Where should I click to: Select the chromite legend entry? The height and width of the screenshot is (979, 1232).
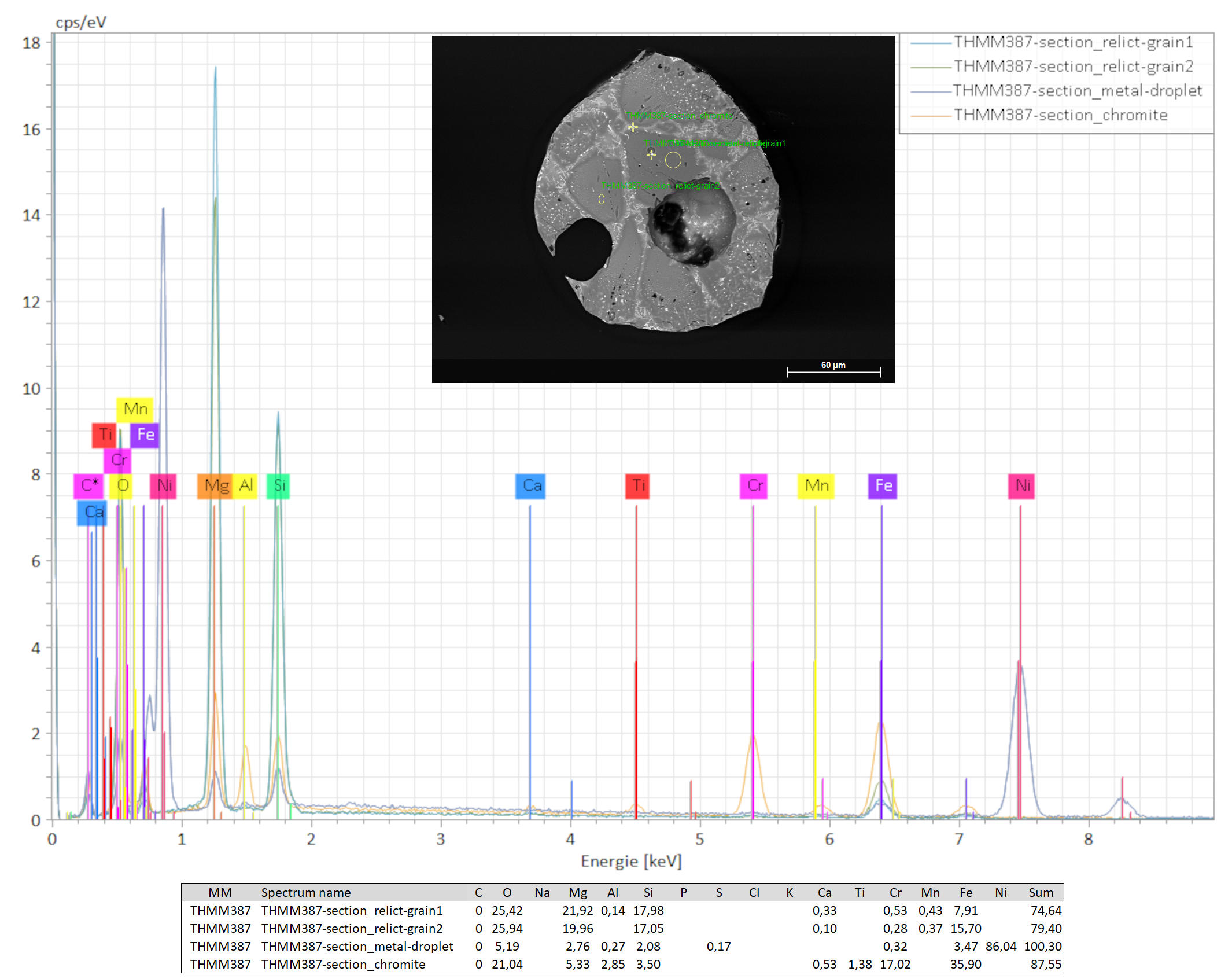tap(1060, 115)
